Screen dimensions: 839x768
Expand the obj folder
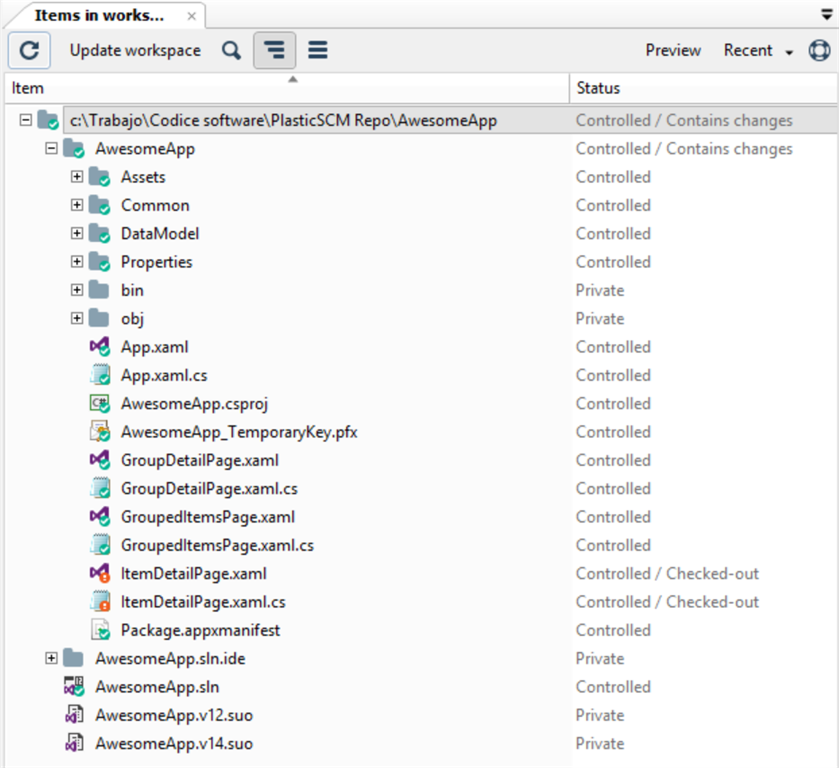(77, 318)
